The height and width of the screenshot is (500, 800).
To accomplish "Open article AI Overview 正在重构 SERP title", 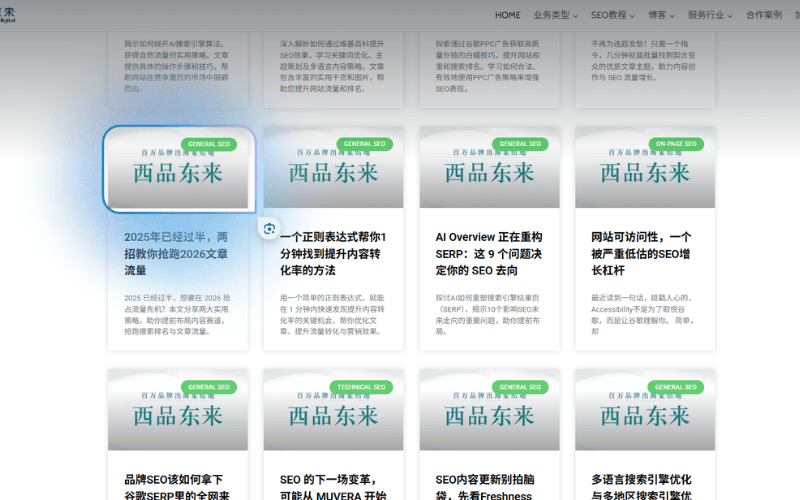I will (489, 254).
